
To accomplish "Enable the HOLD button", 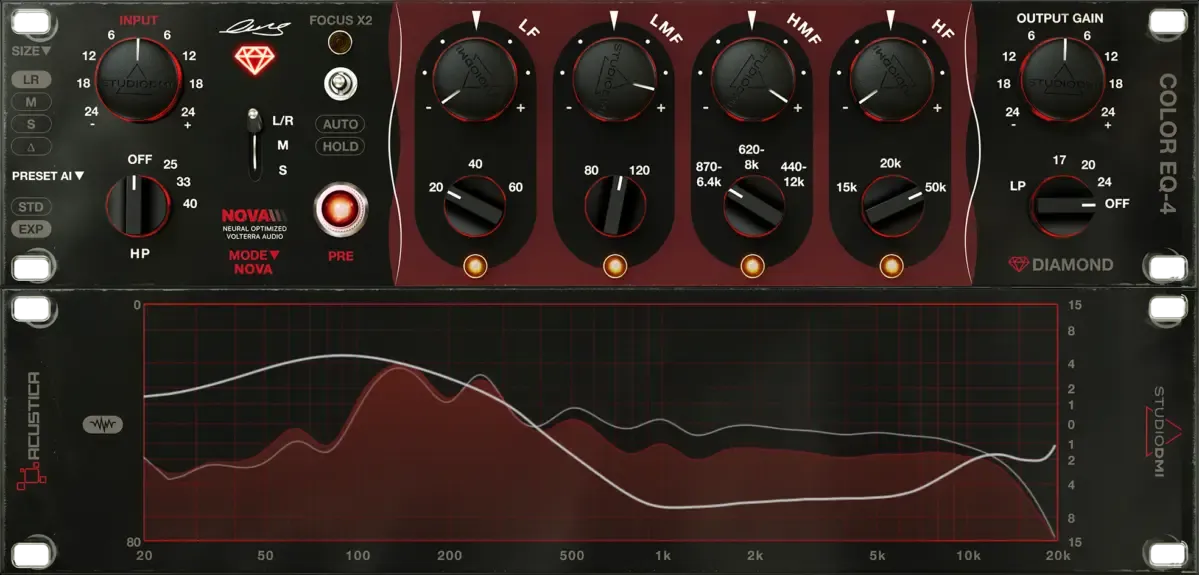I will pos(340,146).
